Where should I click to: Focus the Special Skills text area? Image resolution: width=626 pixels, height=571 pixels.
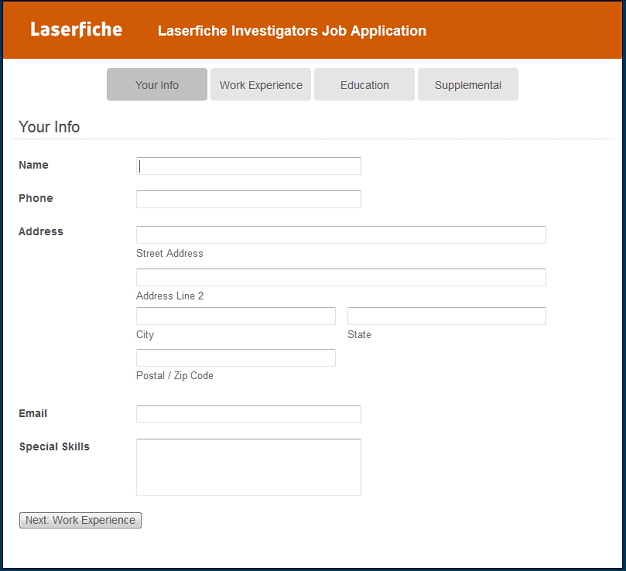pos(249,467)
